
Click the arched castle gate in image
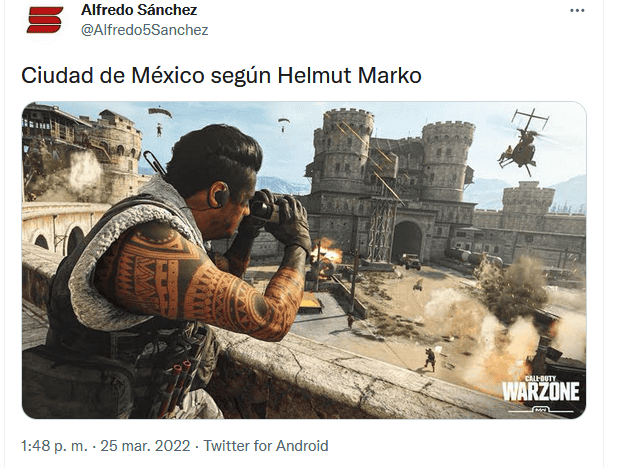(x=407, y=242)
